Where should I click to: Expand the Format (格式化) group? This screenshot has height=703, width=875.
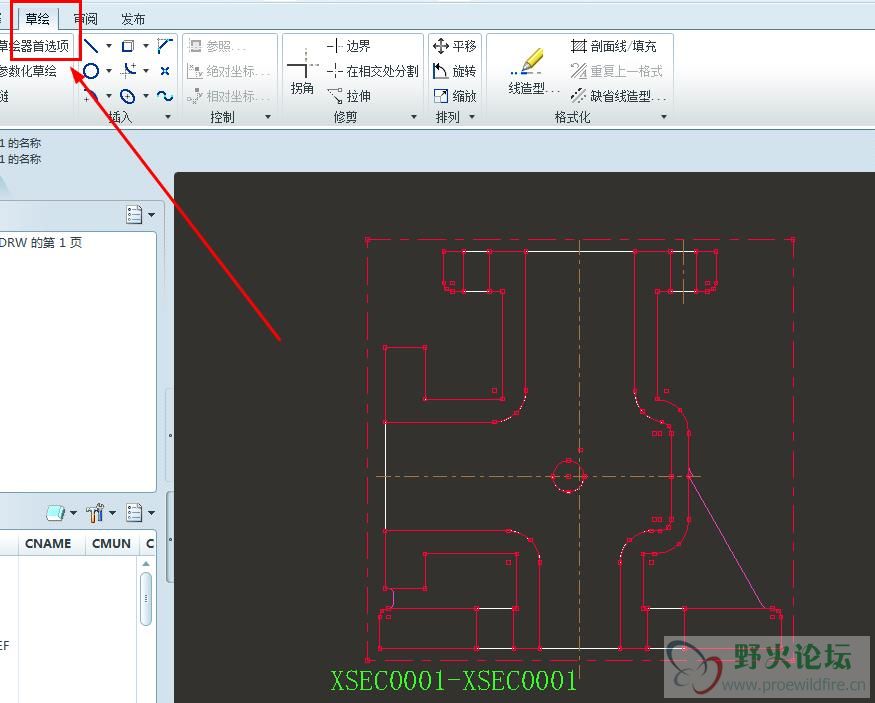tap(664, 117)
